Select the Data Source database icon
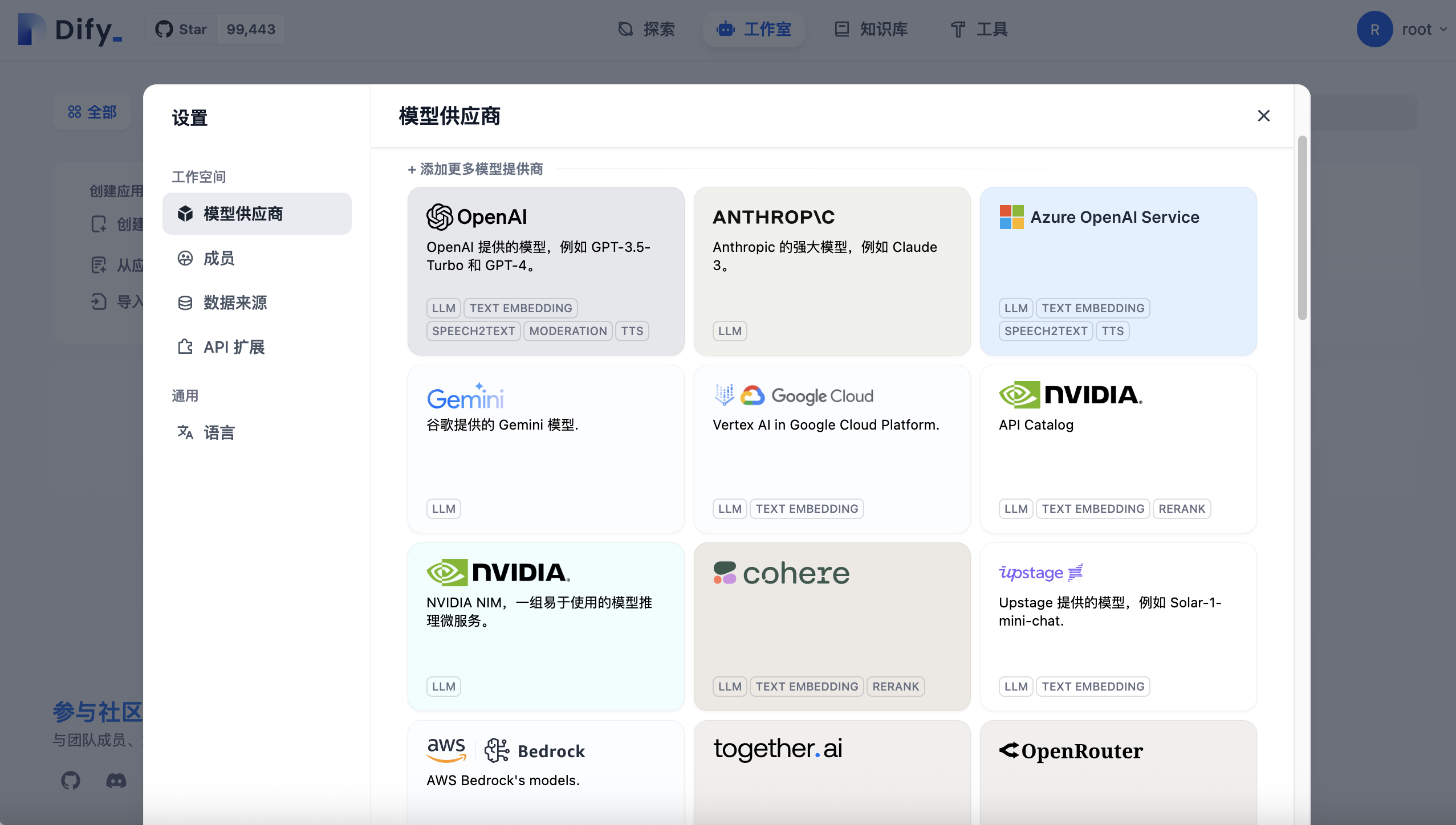 [185, 303]
